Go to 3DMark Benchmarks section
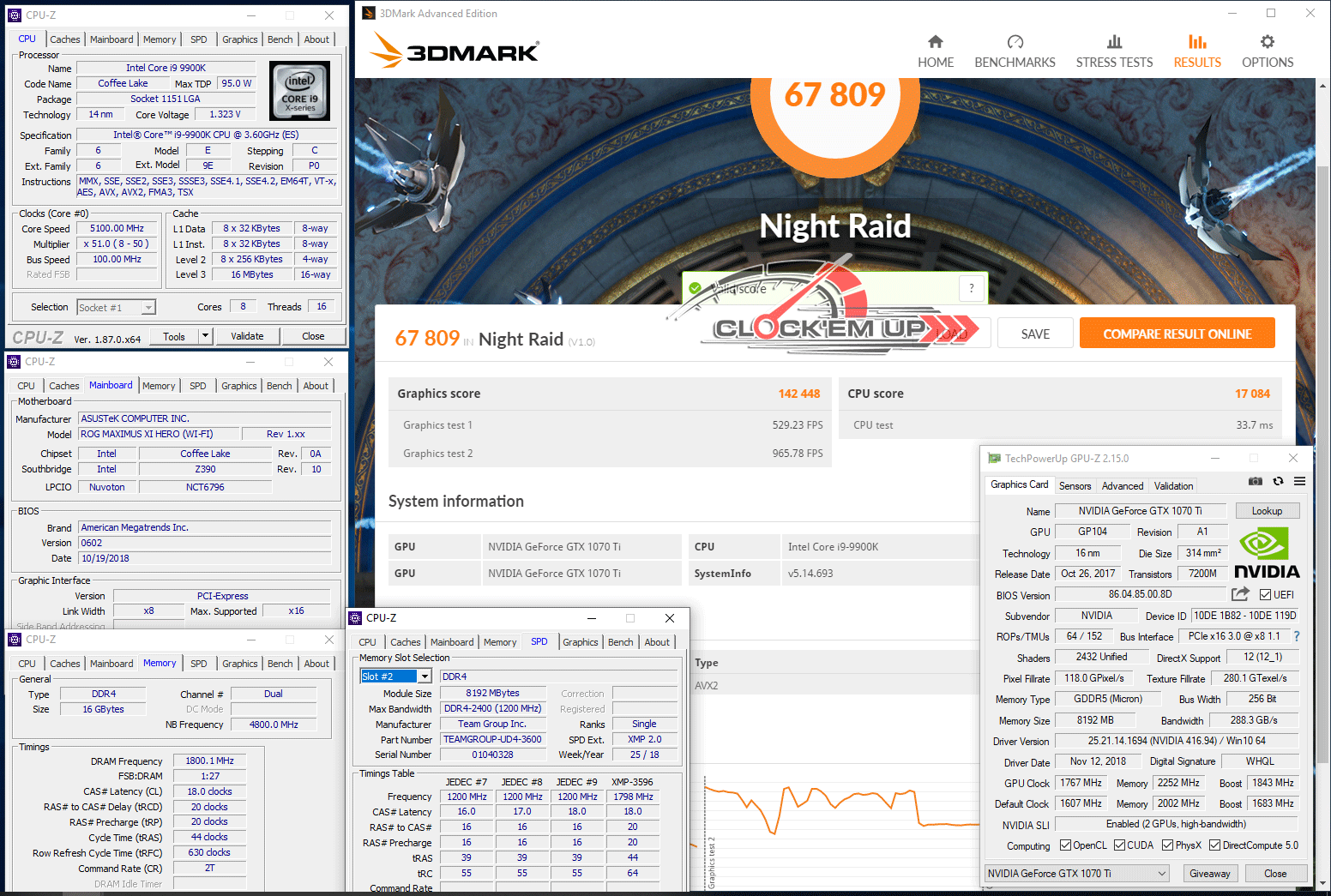This screenshot has height=896, width=1331. coord(1015,52)
